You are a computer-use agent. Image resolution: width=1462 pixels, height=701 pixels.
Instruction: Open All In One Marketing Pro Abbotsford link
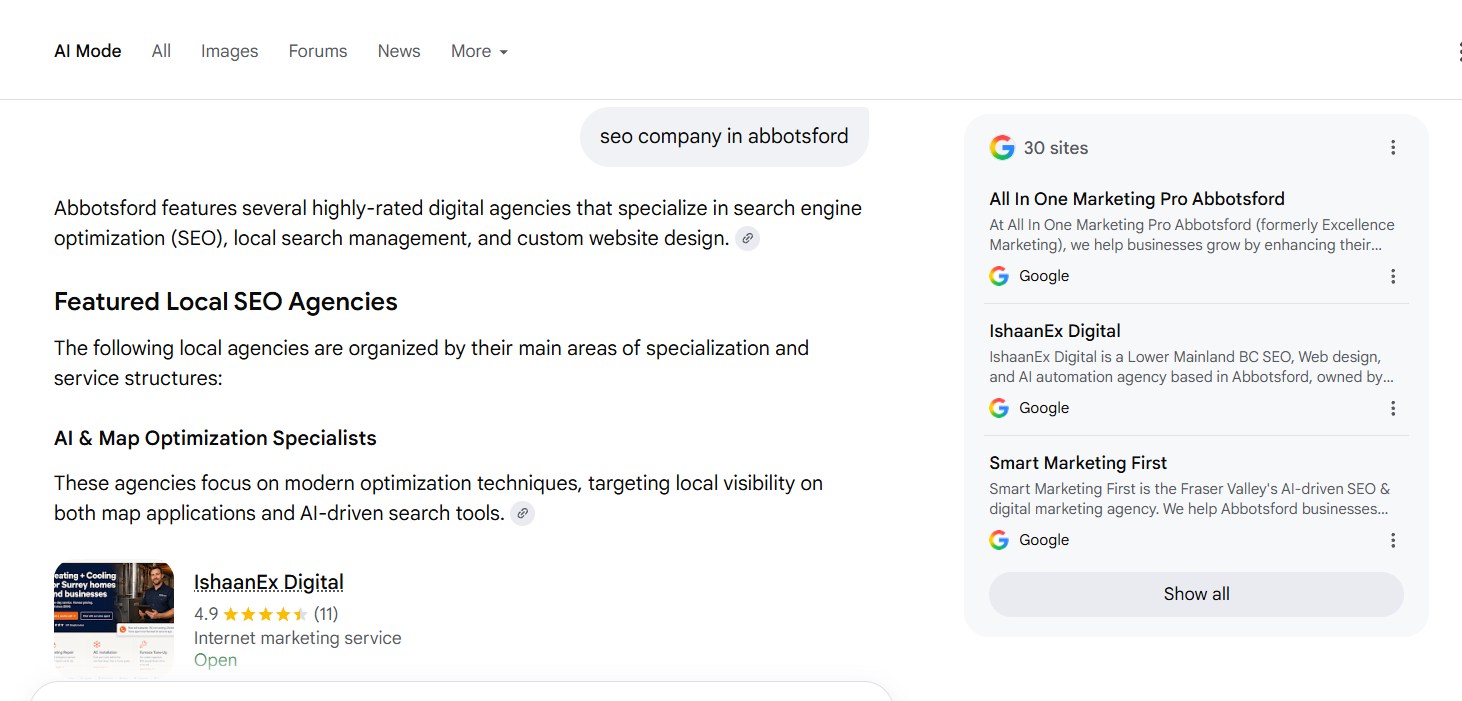pyautogui.click(x=1137, y=199)
